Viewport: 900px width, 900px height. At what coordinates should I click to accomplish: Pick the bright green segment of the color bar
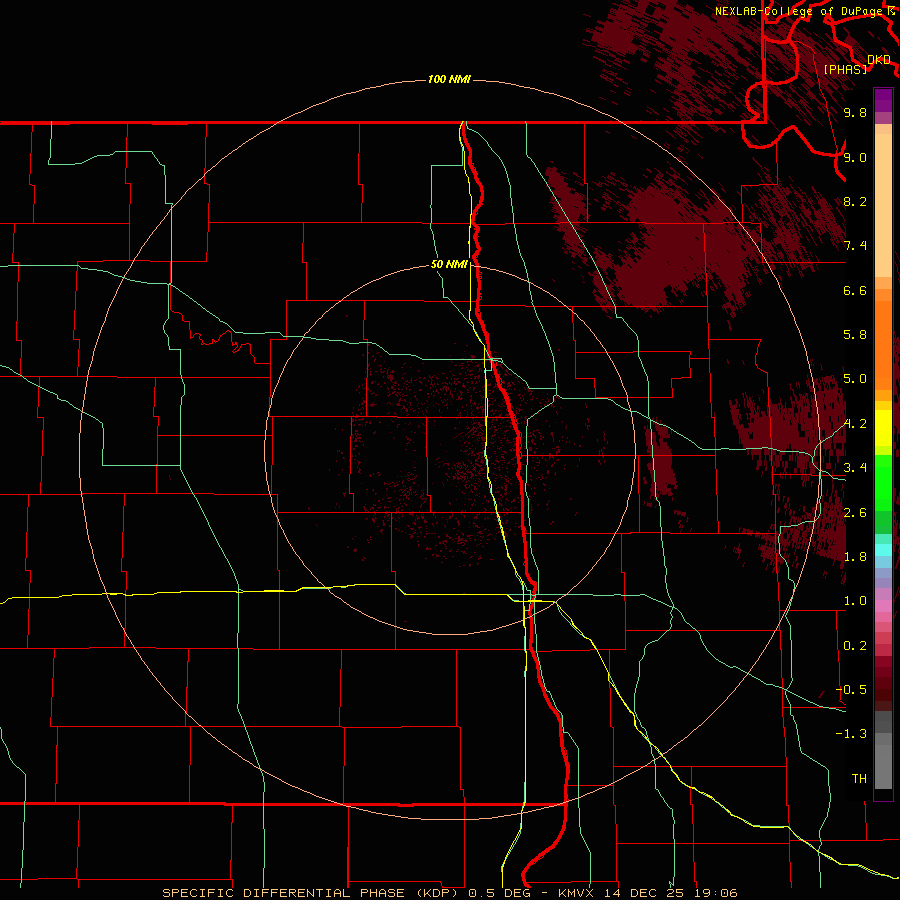[883, 482]
